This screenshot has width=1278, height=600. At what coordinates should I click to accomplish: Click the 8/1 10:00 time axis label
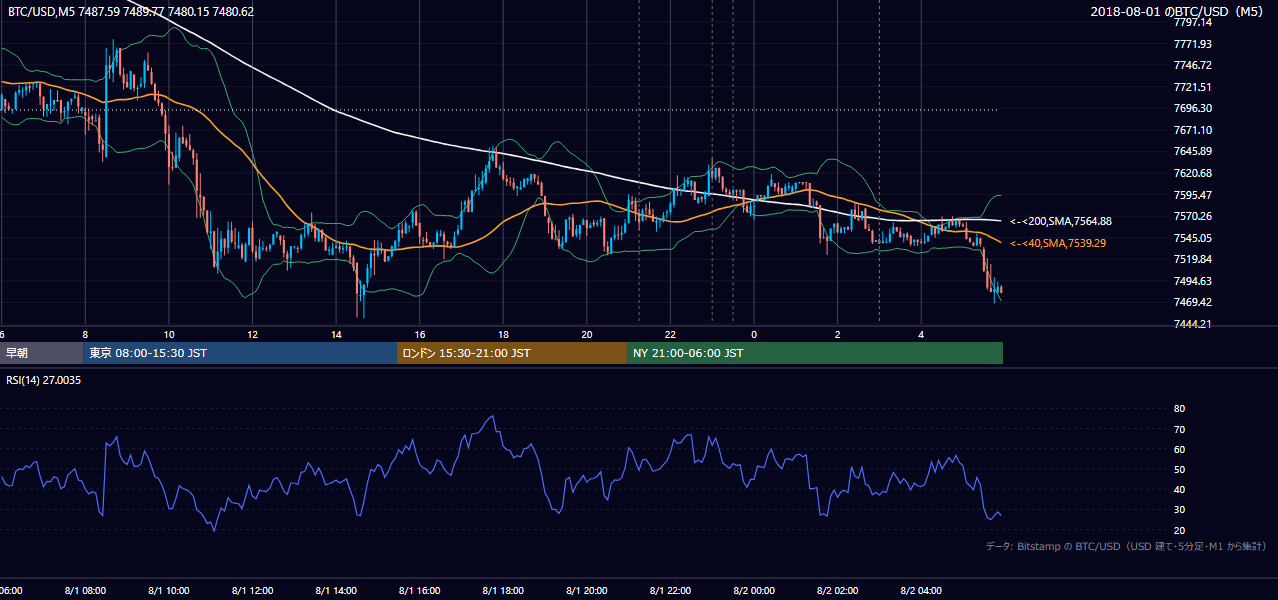click(x=168, y=591)
